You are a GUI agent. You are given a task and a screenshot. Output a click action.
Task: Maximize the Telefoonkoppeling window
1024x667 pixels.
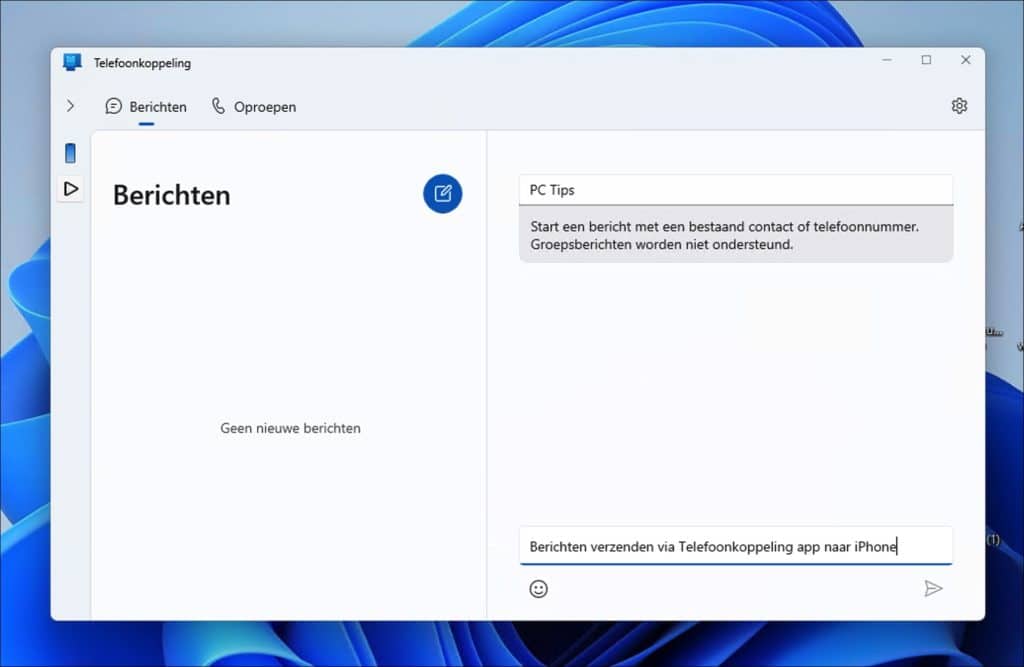click(926, 60)
